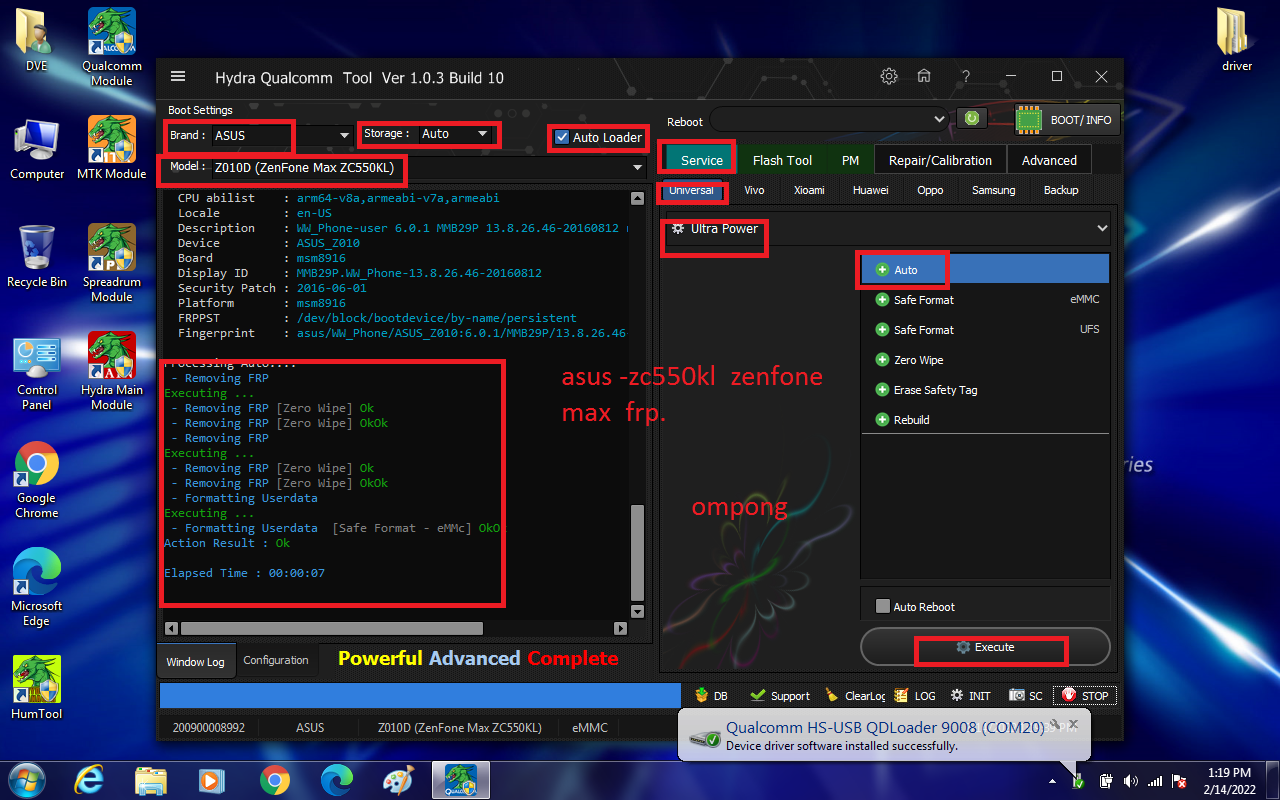This screenshot has height=800, width=1280.
Task: Switch to the Window Log tab
Action: click(195, 661)
